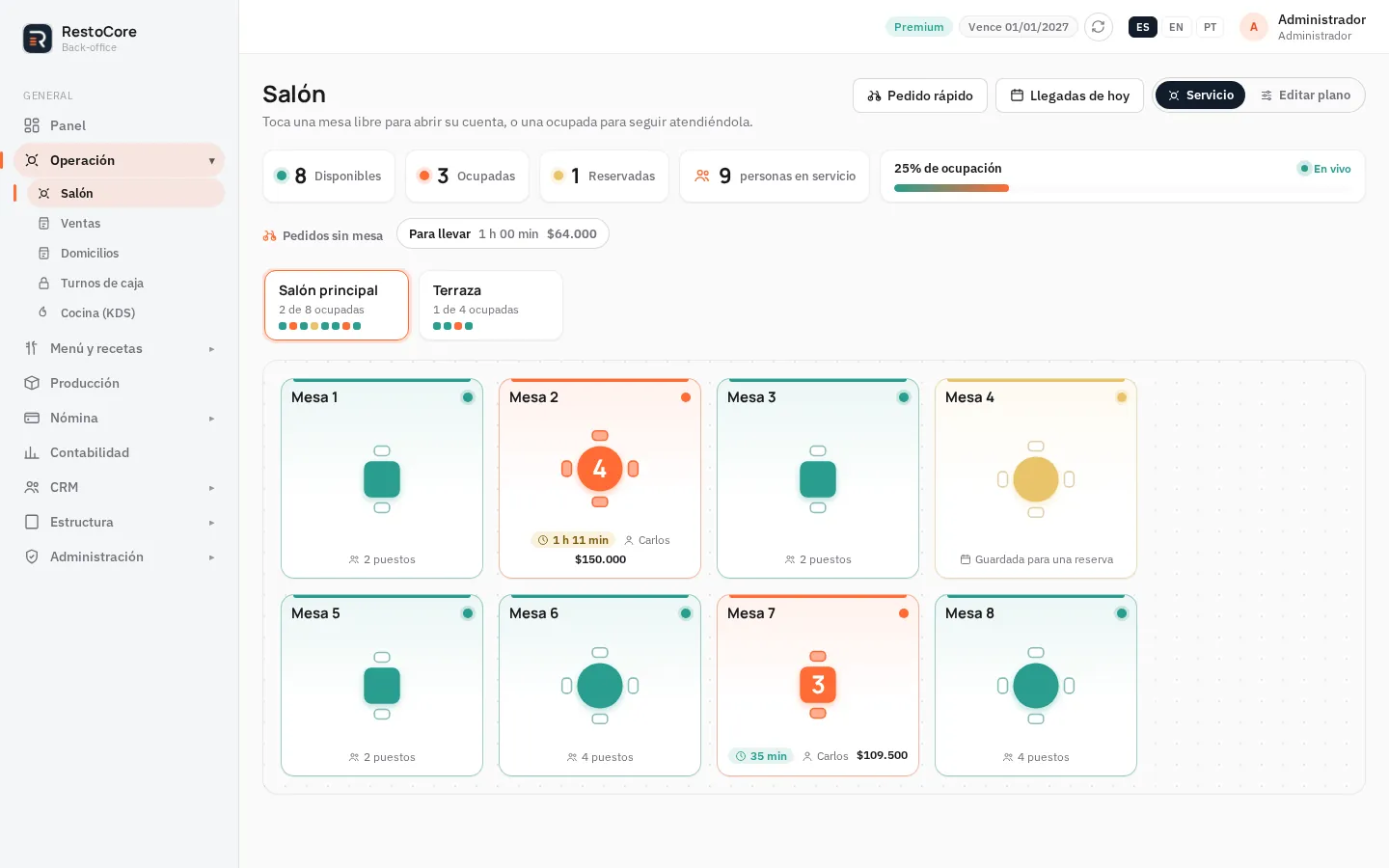The image size is (1389, 868).
Task: Click the Administrator avatar icon
Action: [x=1253, y=27]
